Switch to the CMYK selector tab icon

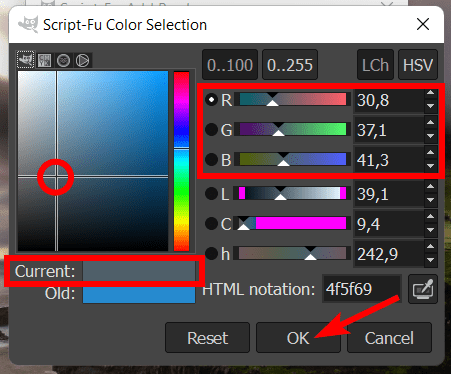tap(44, 60)
